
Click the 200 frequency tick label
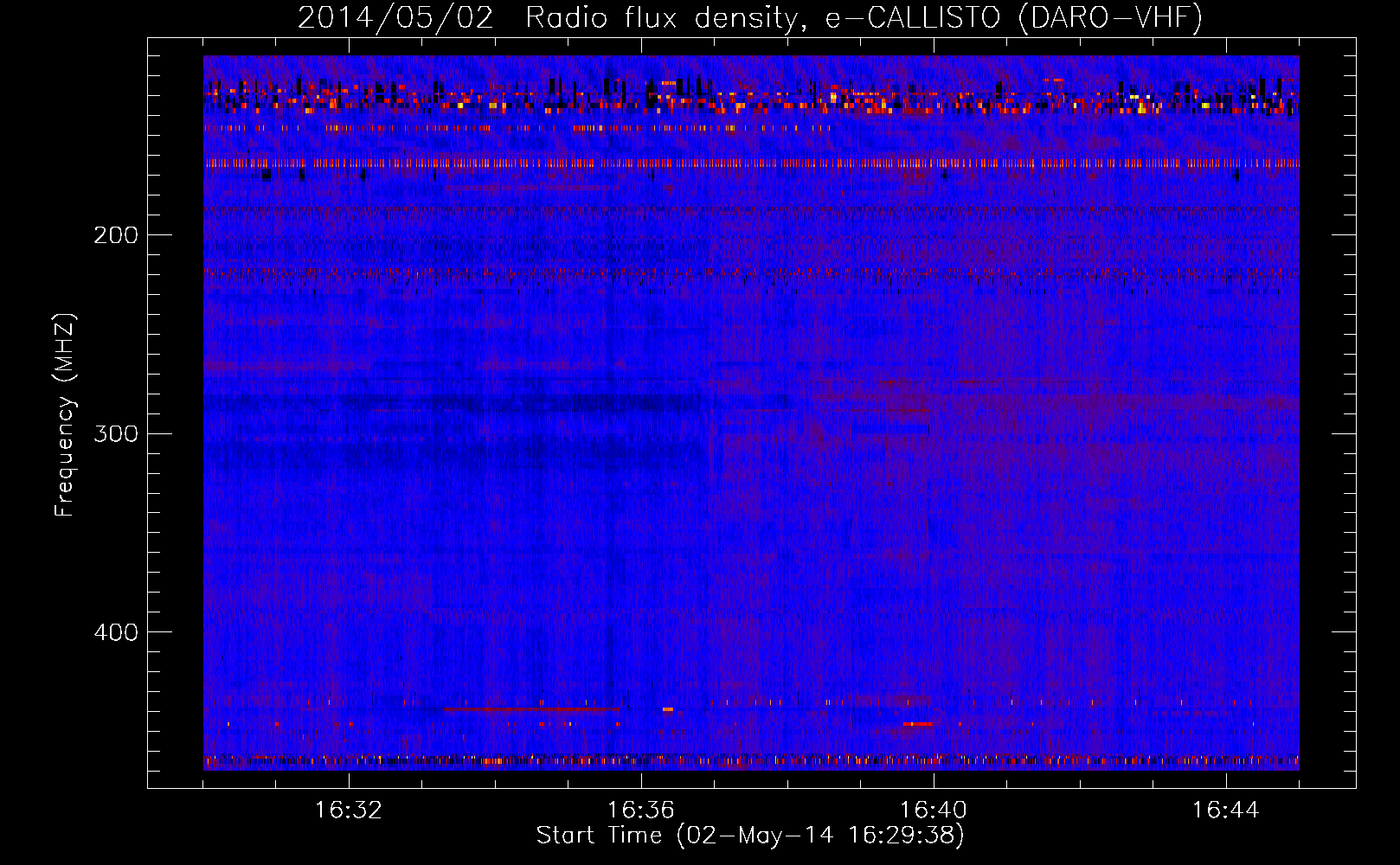coord(116,234)
